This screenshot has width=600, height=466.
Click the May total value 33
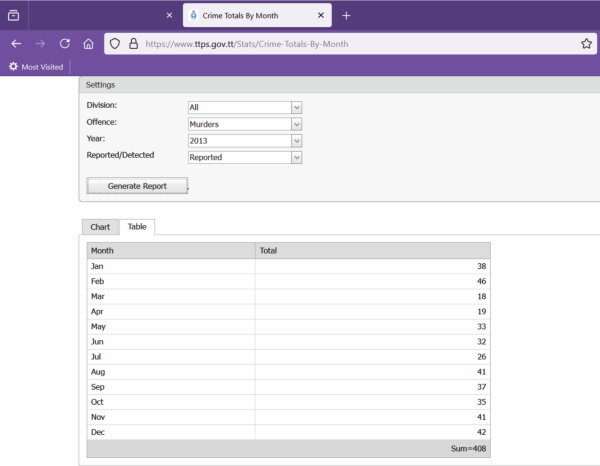click(481, 327)
